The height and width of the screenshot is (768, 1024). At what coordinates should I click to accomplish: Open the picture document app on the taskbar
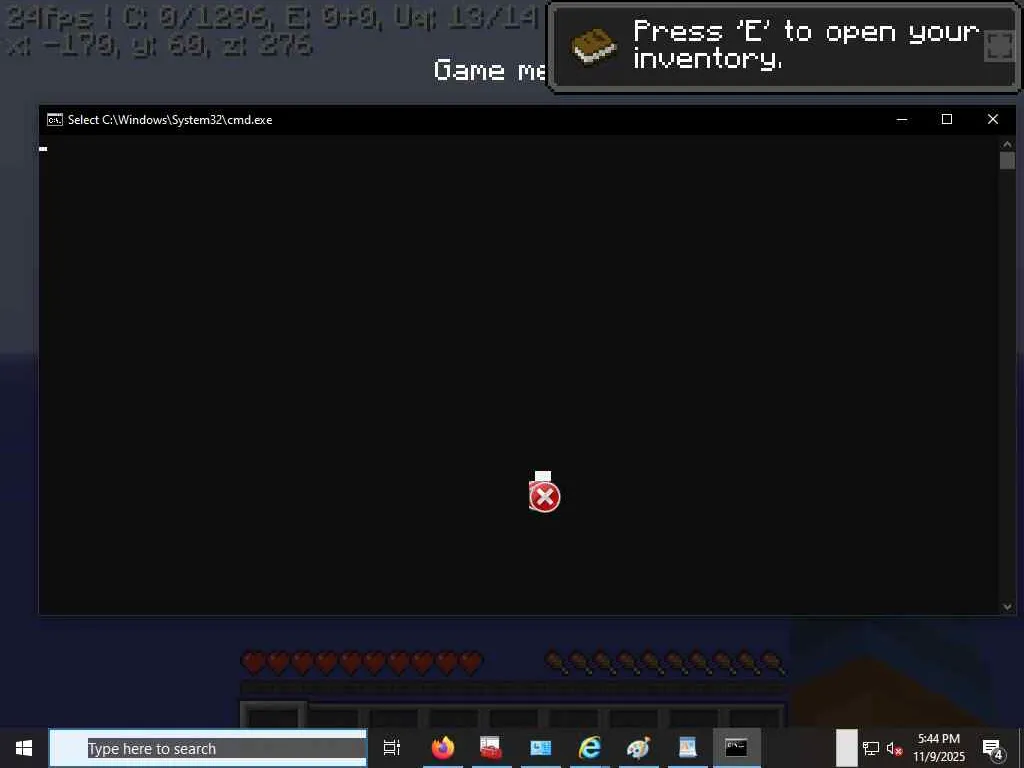tap(687, 748)
